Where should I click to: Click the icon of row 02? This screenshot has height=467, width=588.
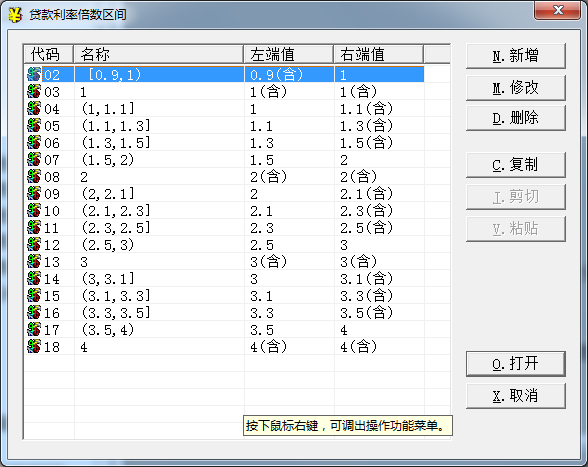[34, 74]
